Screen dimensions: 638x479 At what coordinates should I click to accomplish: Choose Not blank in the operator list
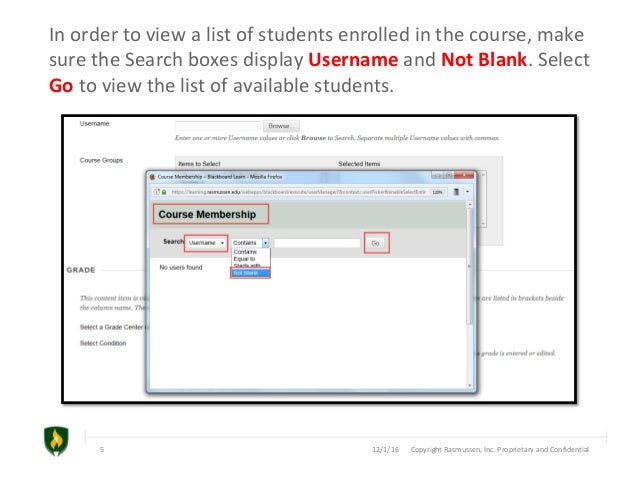[x=250, y=273]
